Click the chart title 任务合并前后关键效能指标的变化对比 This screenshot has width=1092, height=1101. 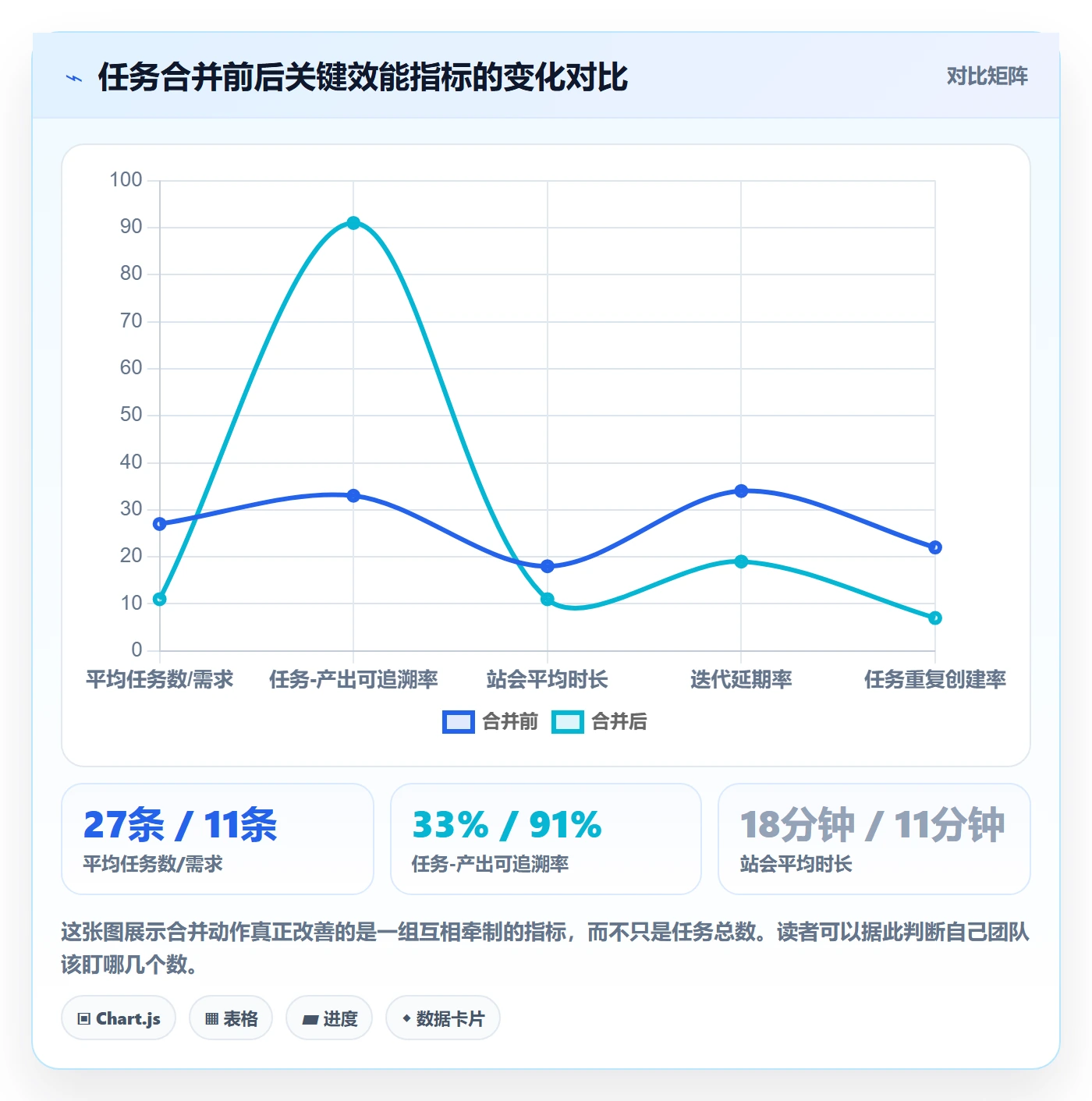363,77
